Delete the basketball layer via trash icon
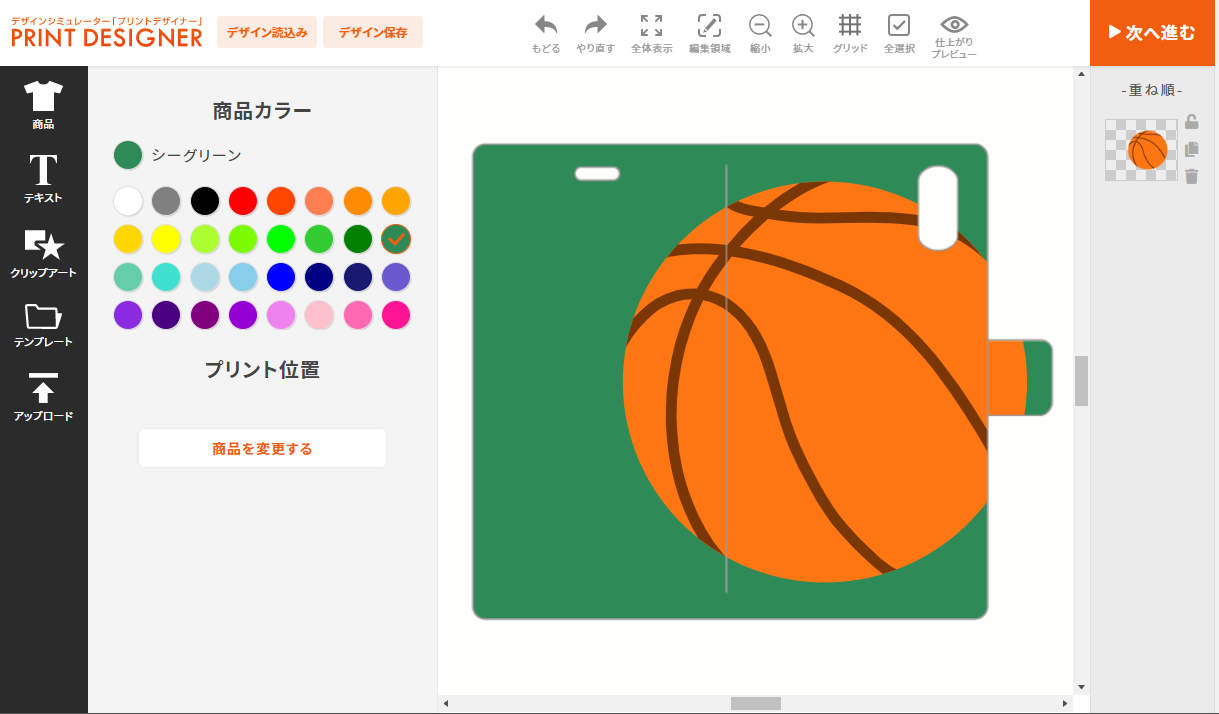1219x714 pixels. click(x=1191, y=176)
